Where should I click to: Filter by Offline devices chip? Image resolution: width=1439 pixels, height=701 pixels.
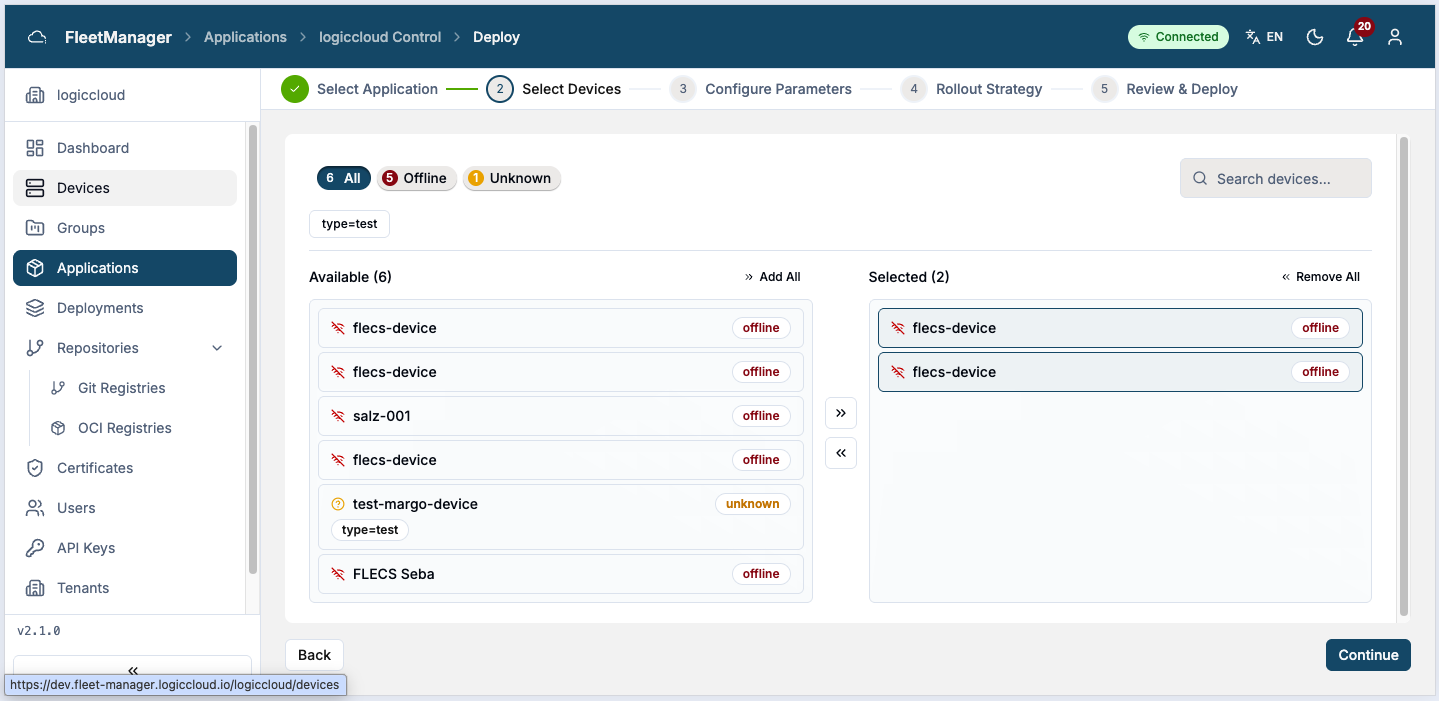coord(417,178)
